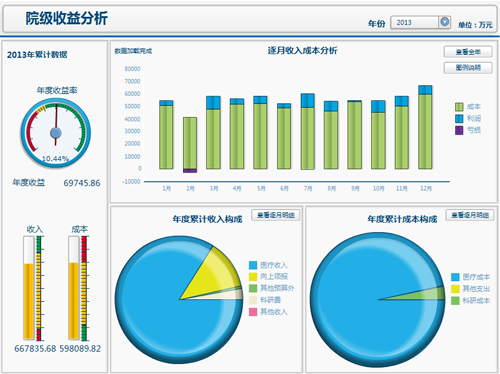The width and height of the screenshot is (500, 374).
Task: Click the purple 亏损 legend swatch
Action: (x=459, y=130)
